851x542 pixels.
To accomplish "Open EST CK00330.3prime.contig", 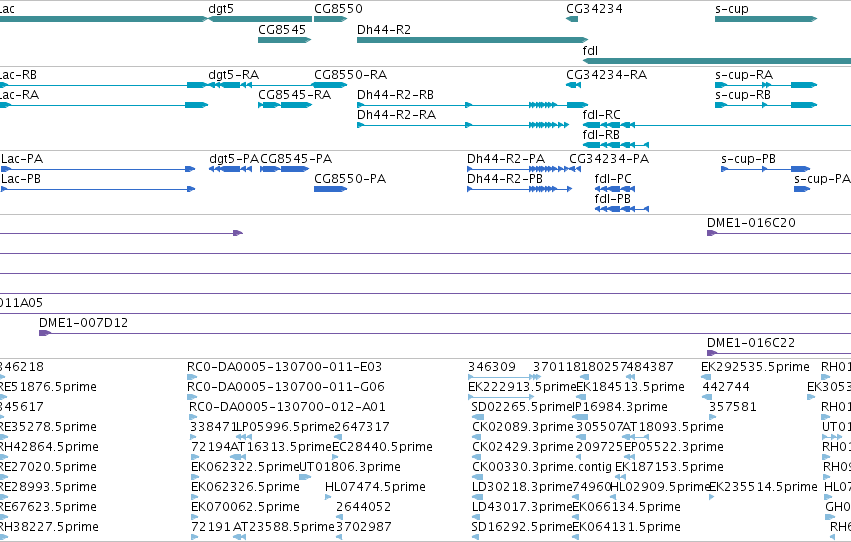I will coord(542,468).
